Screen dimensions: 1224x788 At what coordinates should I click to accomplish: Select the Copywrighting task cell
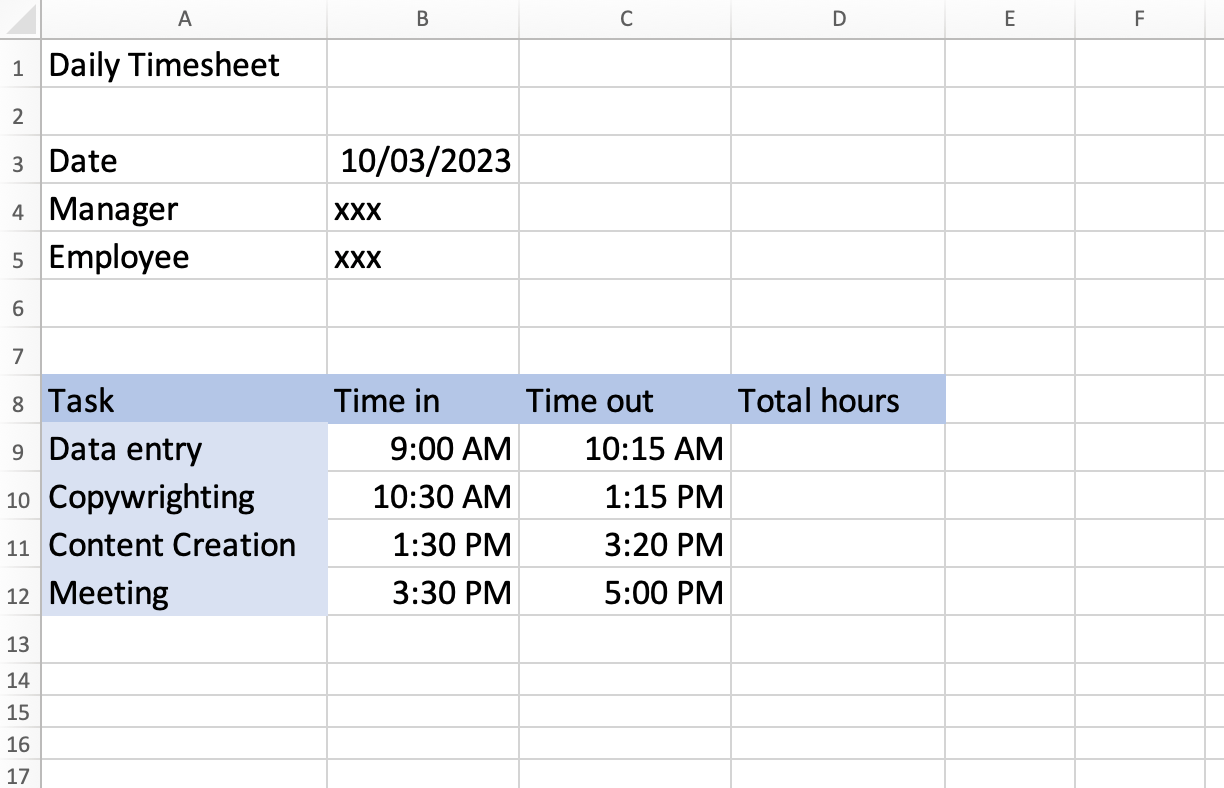(x=151, y=497)
